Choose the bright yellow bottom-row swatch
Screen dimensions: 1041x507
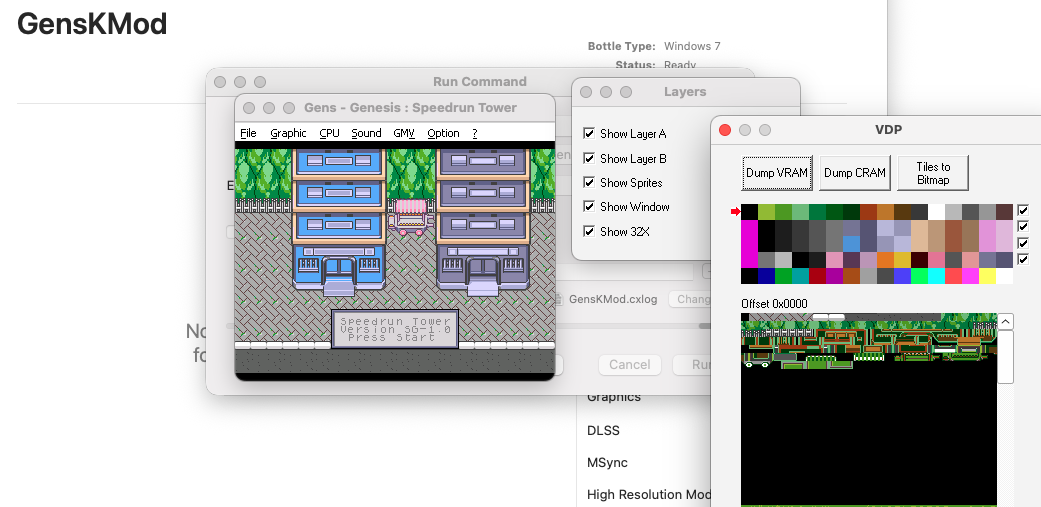(987, 275)
